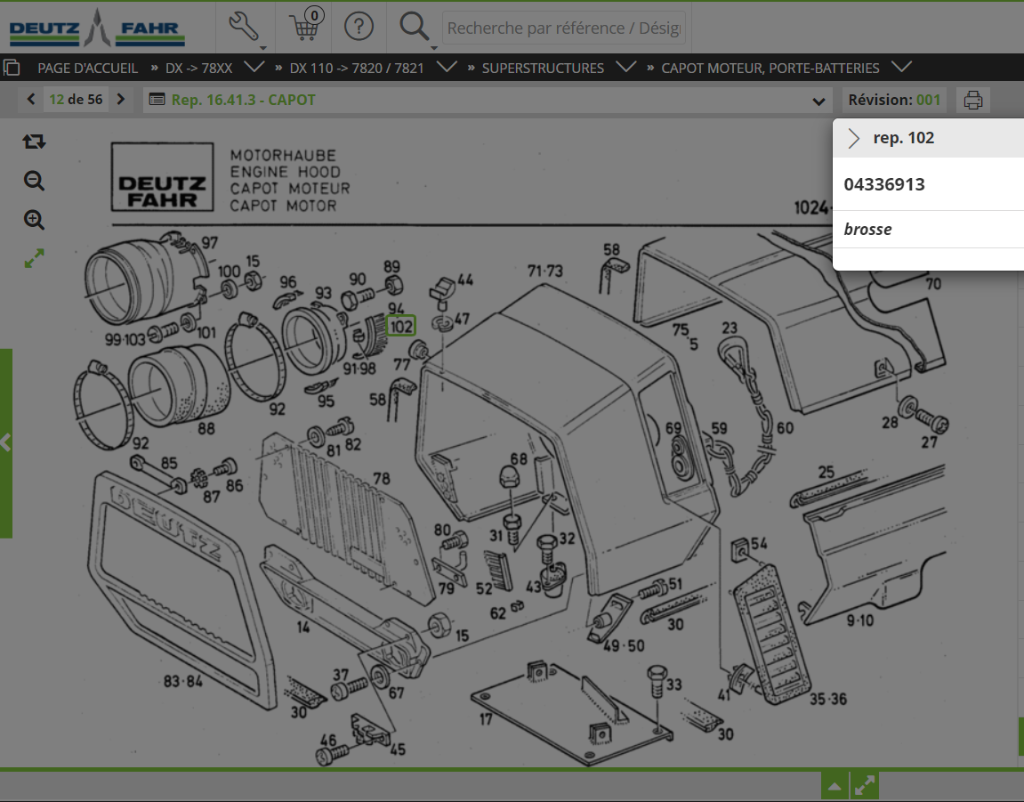
Task: Click callout 35·36 on the diagram
Action: (x=828, y=699)
